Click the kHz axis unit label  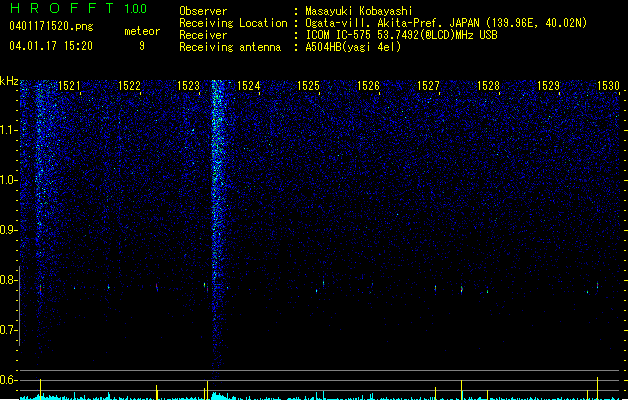click(x=9, y=81)
